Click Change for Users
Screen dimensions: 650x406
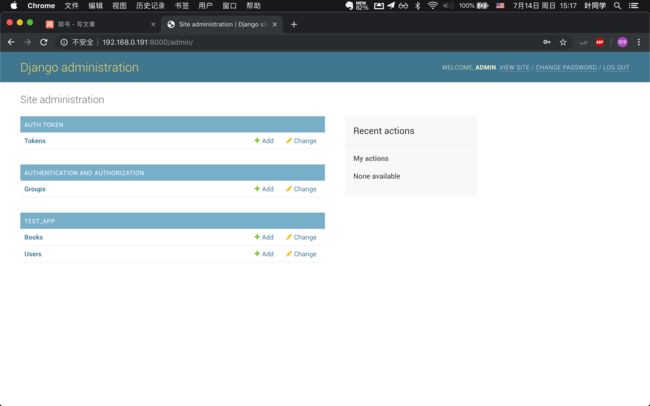pyautogui.click(x=301, y=254)
